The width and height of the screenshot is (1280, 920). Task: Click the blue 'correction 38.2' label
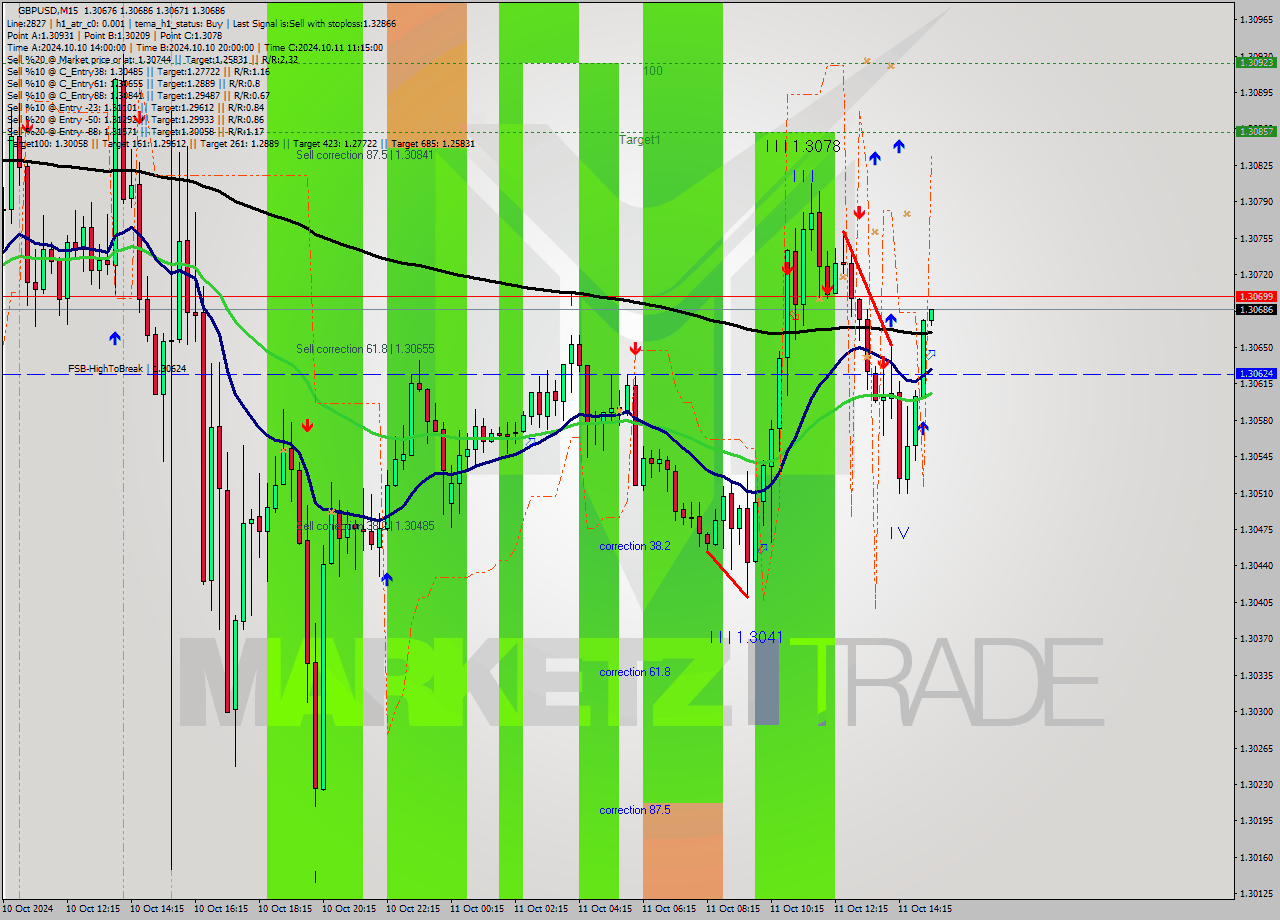(634, 546)
